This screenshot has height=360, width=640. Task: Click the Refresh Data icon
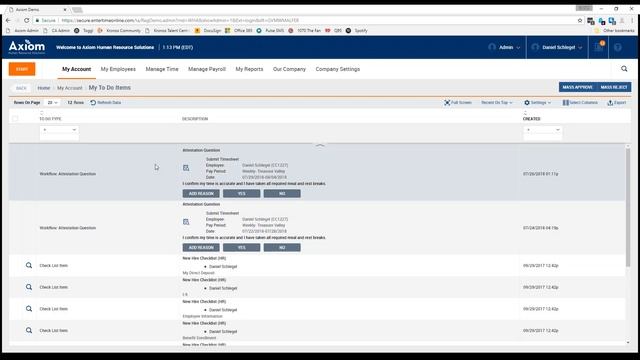pos(93,102)
